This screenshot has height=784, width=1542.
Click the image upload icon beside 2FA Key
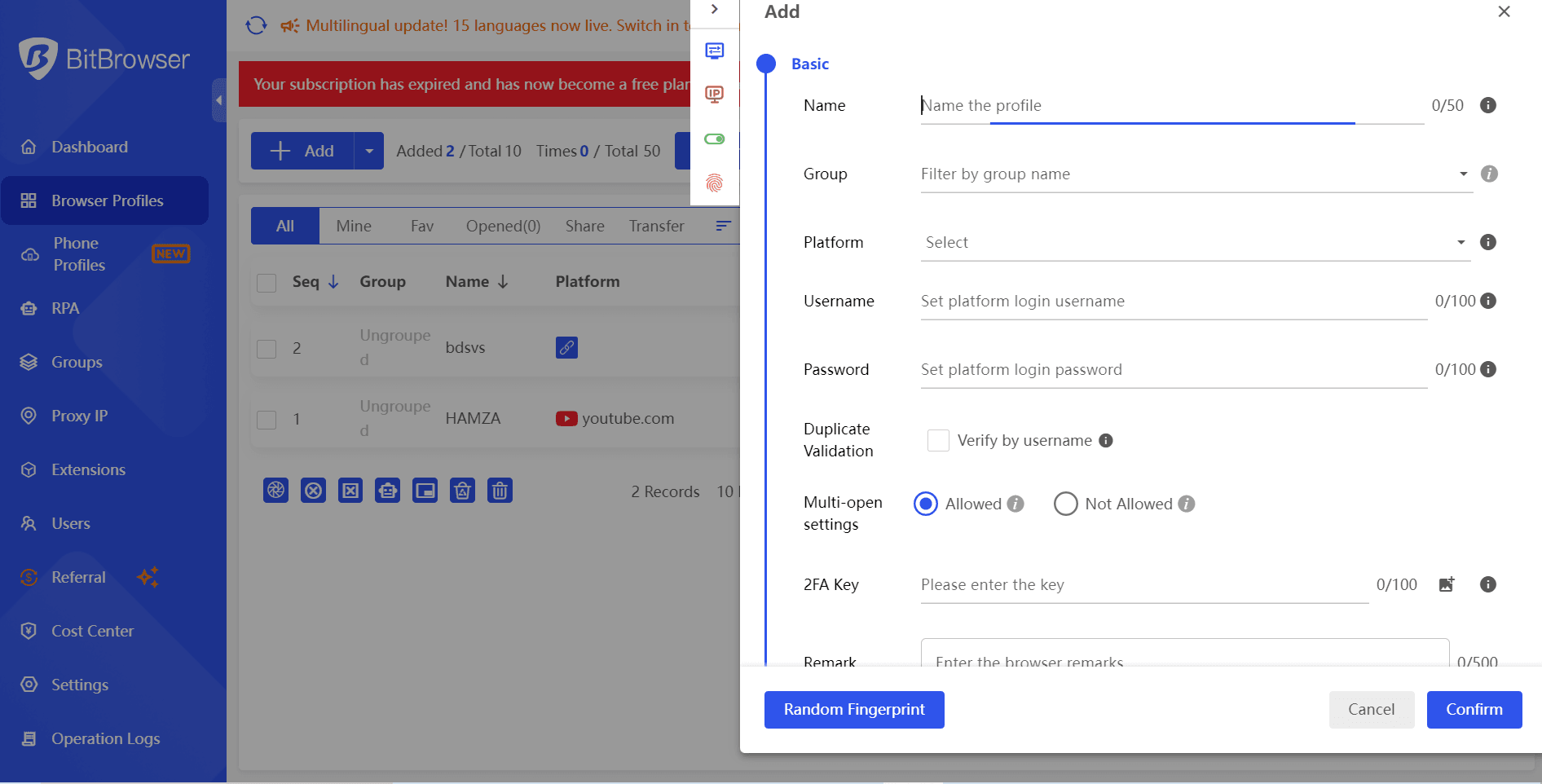(1447, 584)
